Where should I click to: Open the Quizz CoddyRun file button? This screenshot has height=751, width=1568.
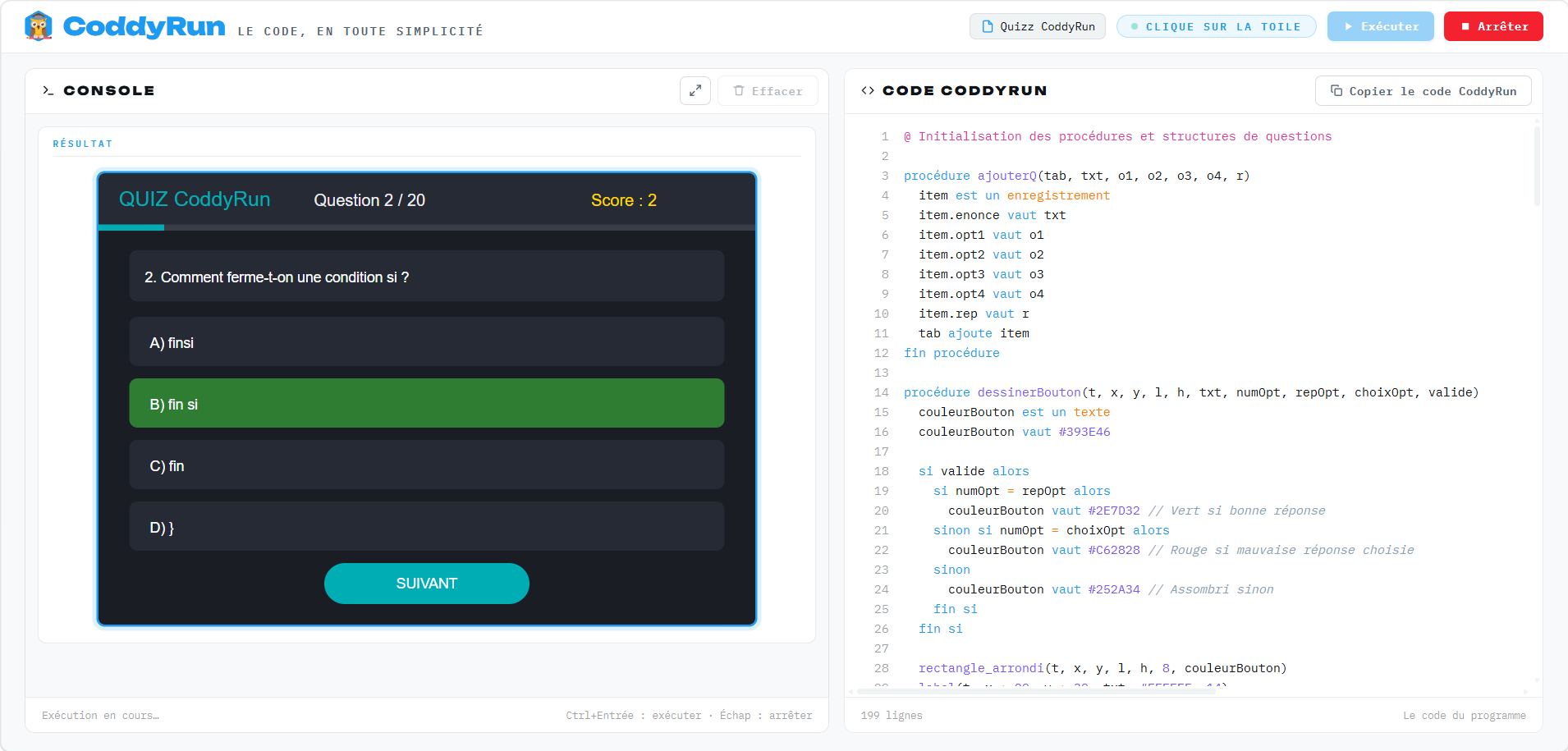coord(1038,26)
